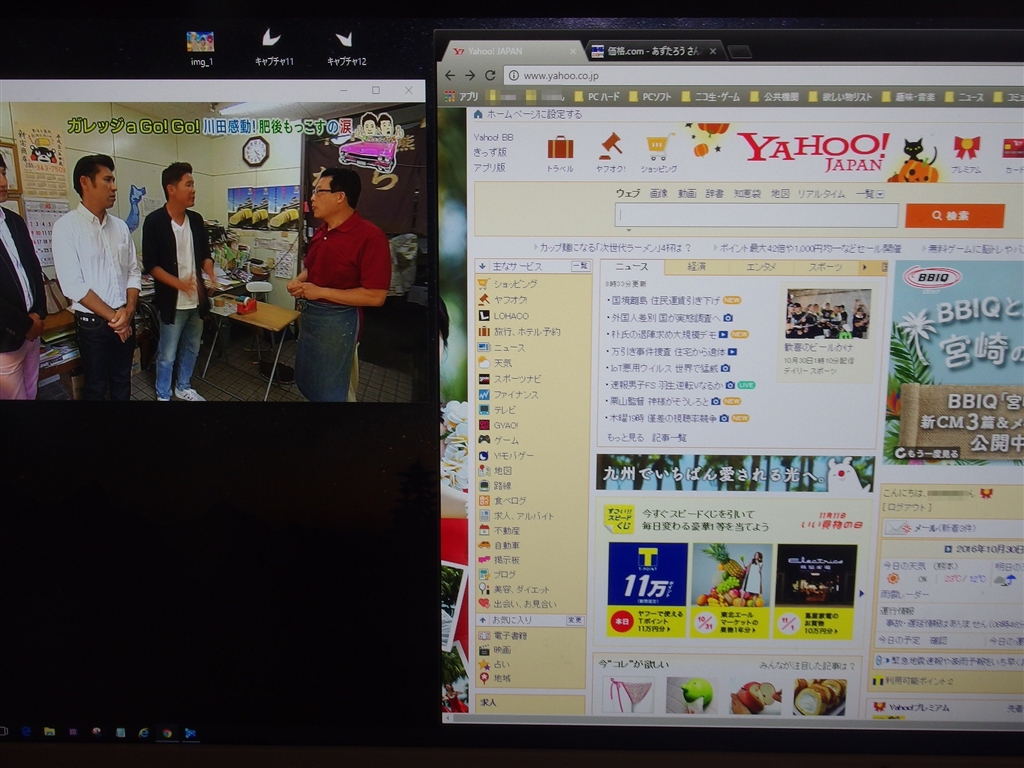
Task: Open headline 国境離島 住民運賃引き下げ
Action: [665, 300]
